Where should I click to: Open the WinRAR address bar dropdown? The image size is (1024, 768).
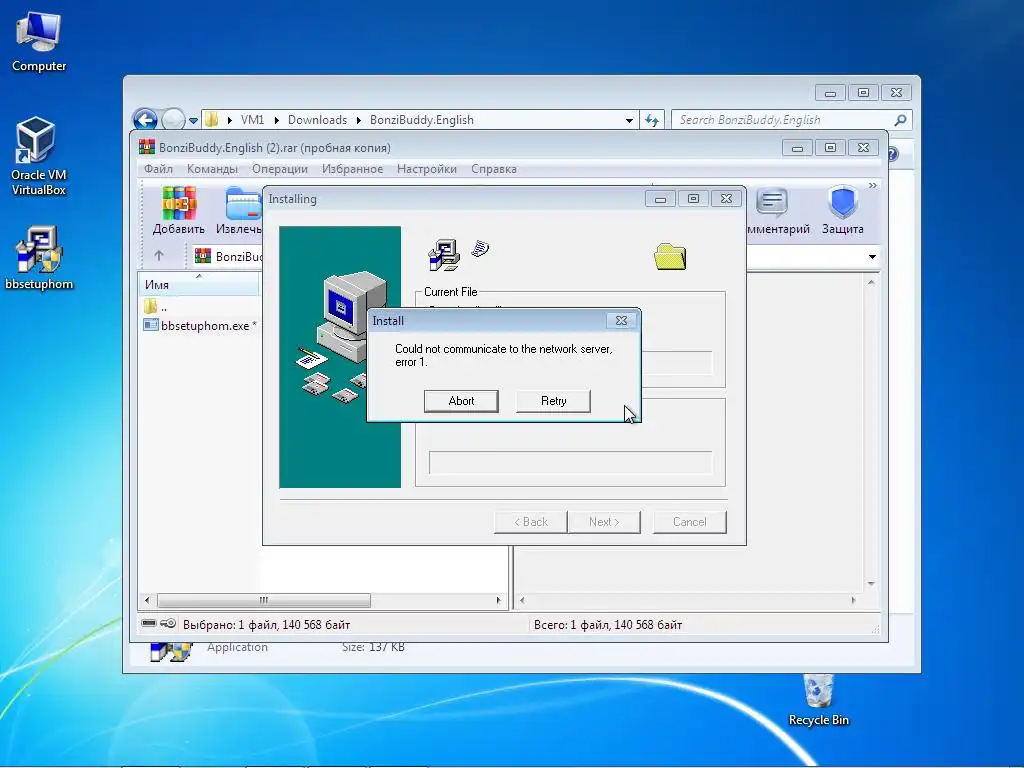(x=872, y=257)
